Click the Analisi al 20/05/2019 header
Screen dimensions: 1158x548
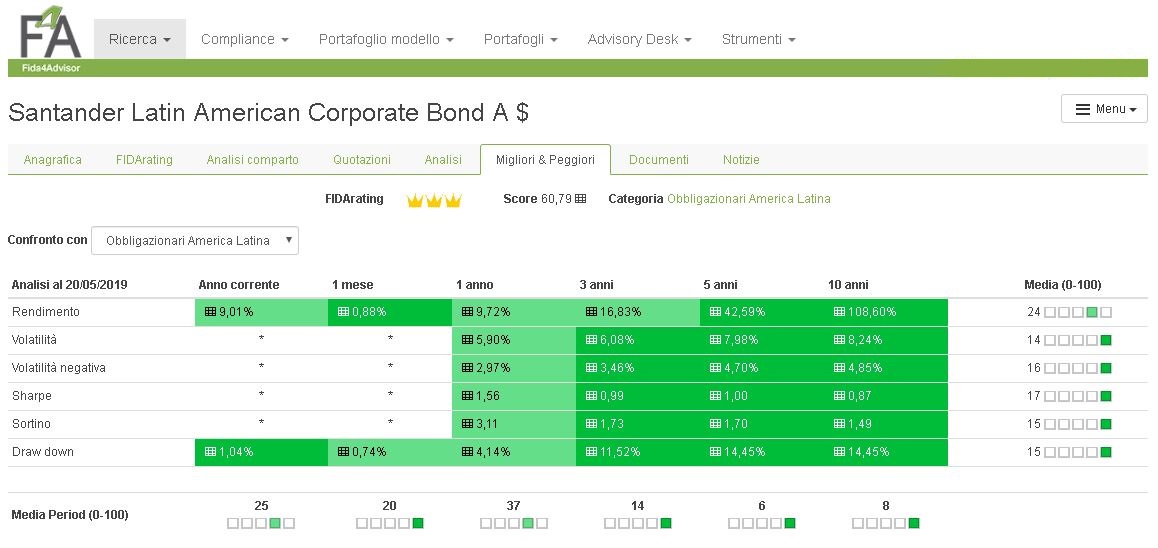pos(69,285)
